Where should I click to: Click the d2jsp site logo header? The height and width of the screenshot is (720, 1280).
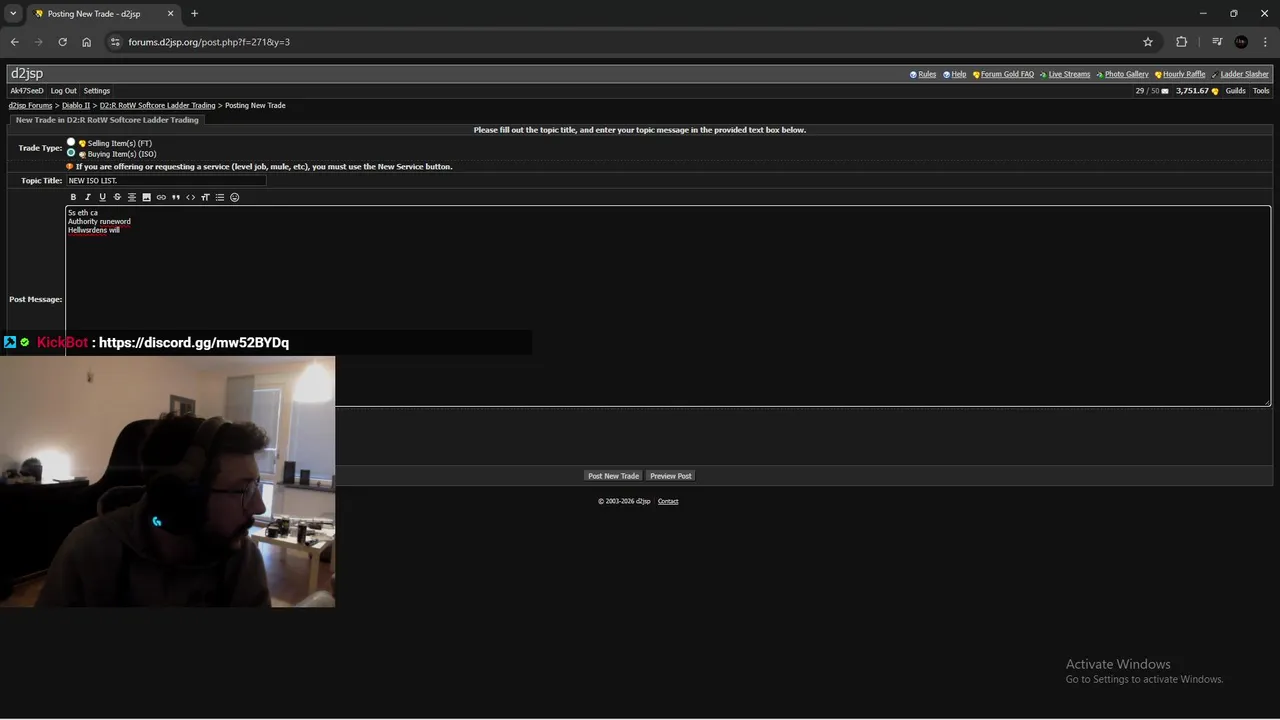pos(27,73)
